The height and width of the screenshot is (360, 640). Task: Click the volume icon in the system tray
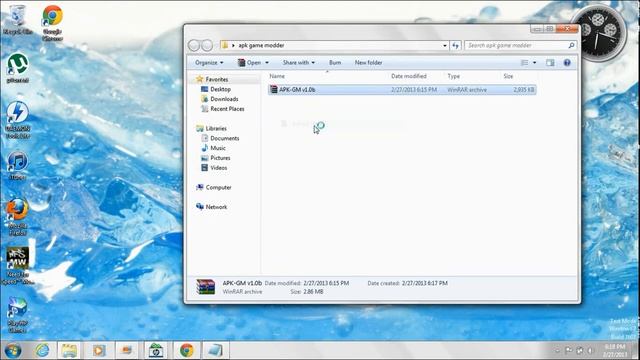590,350
